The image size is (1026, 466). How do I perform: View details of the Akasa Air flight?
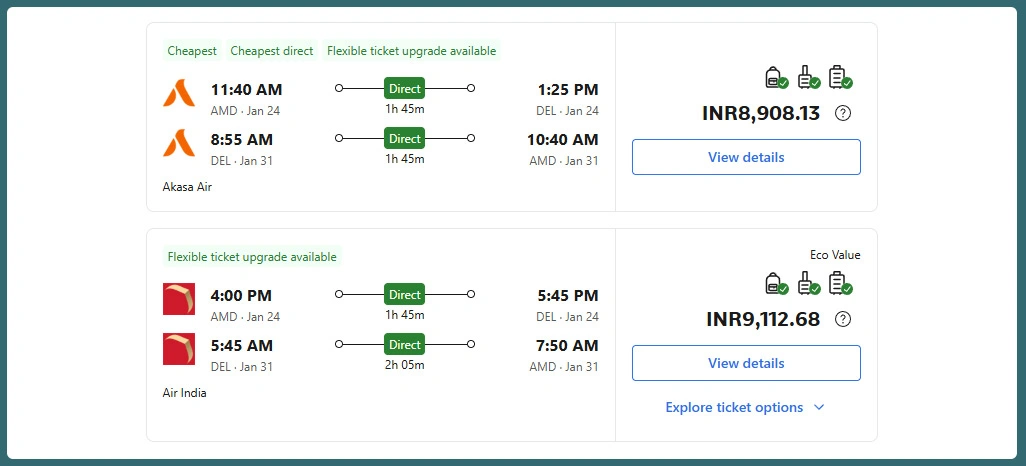pos(746,157)
